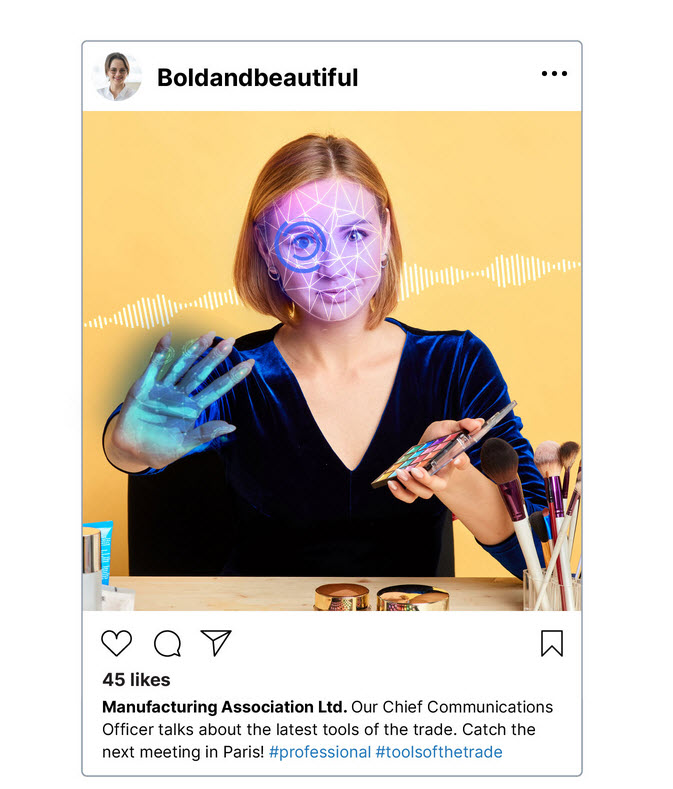Viewport: 673px width, 789px height.
Task: Open the Boldandbeautiful username
Action: coord(257,77)
